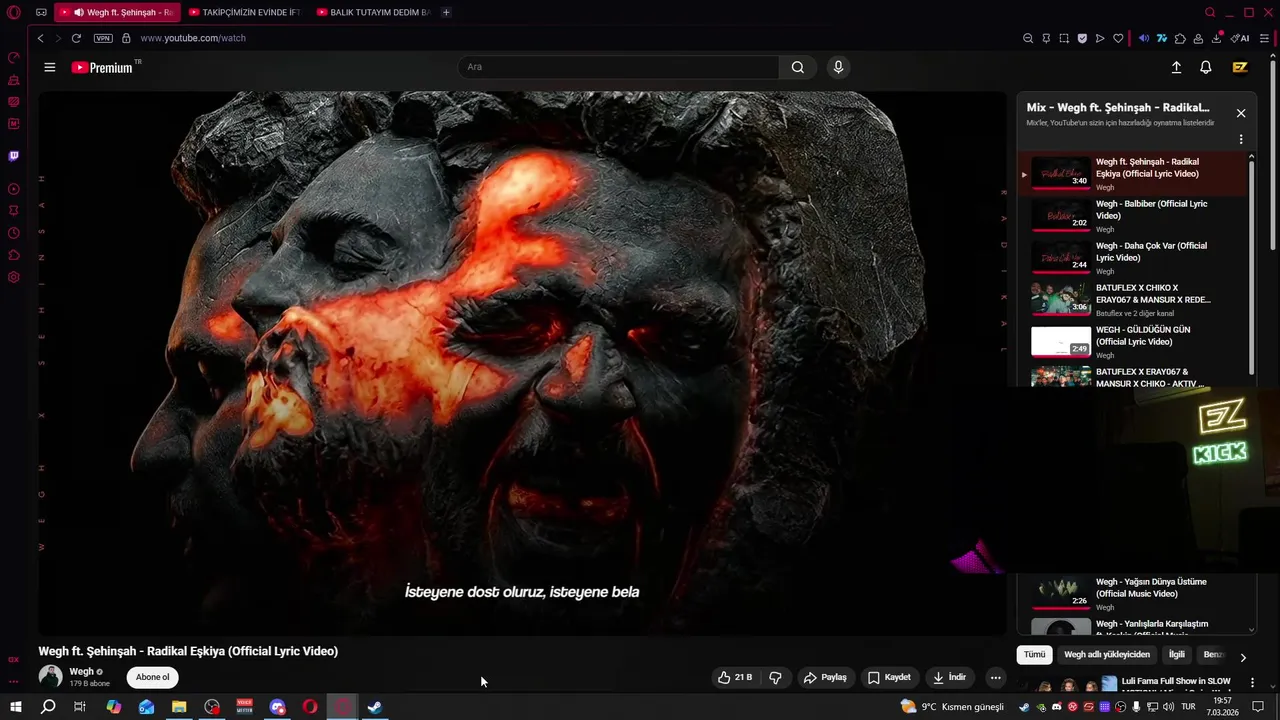Open Windows Start menu
1280x720 pixels.
tap(15, 707)
